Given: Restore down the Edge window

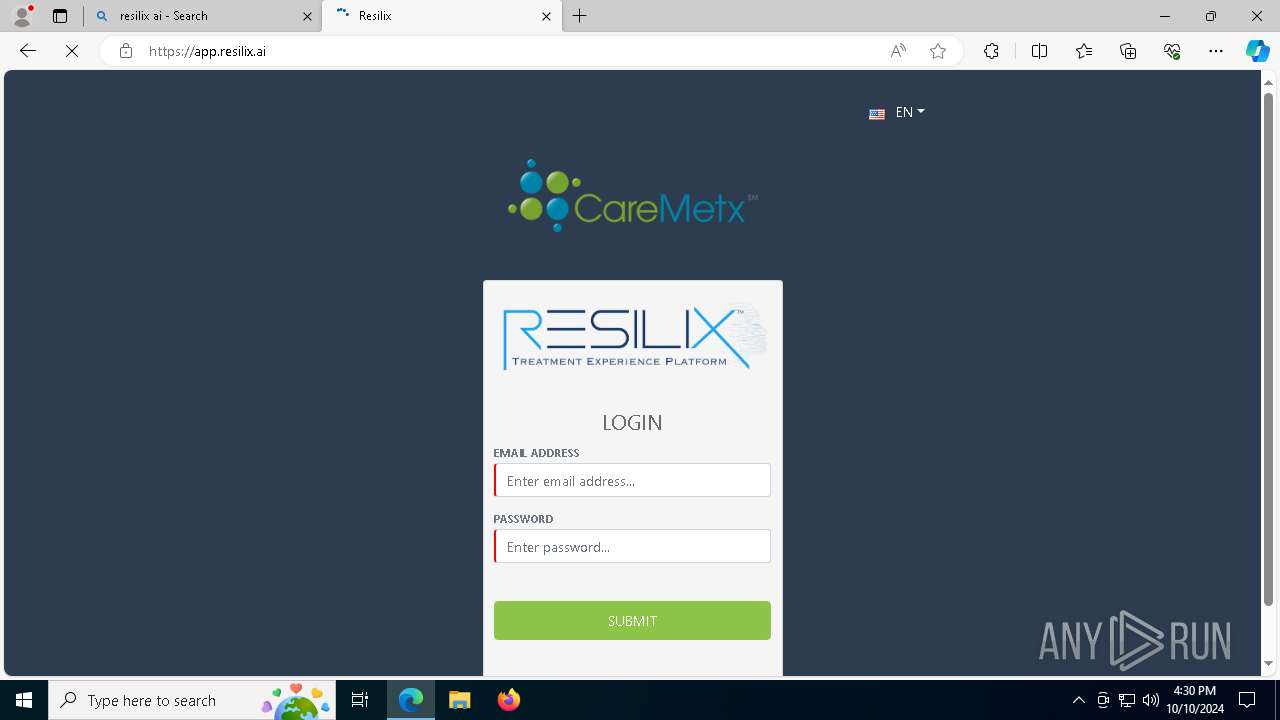Looking at the screenshot, I should point(1211,16).
